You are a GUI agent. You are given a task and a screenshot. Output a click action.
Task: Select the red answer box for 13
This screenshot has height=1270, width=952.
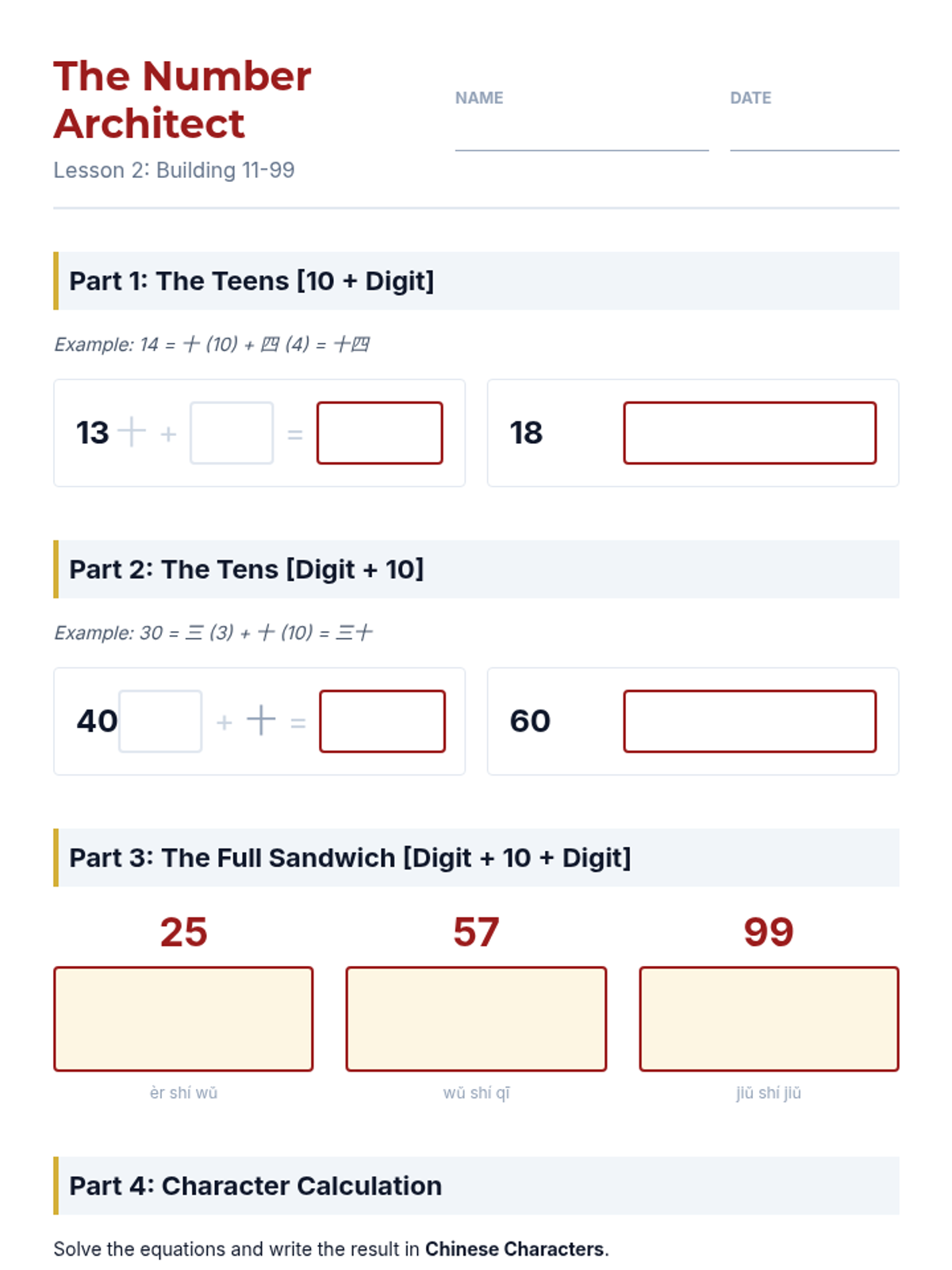(380, 433)
